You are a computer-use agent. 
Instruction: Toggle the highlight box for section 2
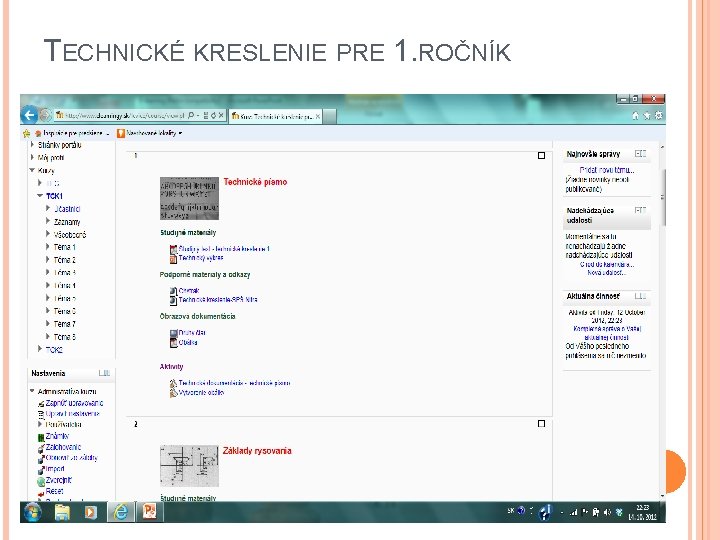tap(541, 423)
